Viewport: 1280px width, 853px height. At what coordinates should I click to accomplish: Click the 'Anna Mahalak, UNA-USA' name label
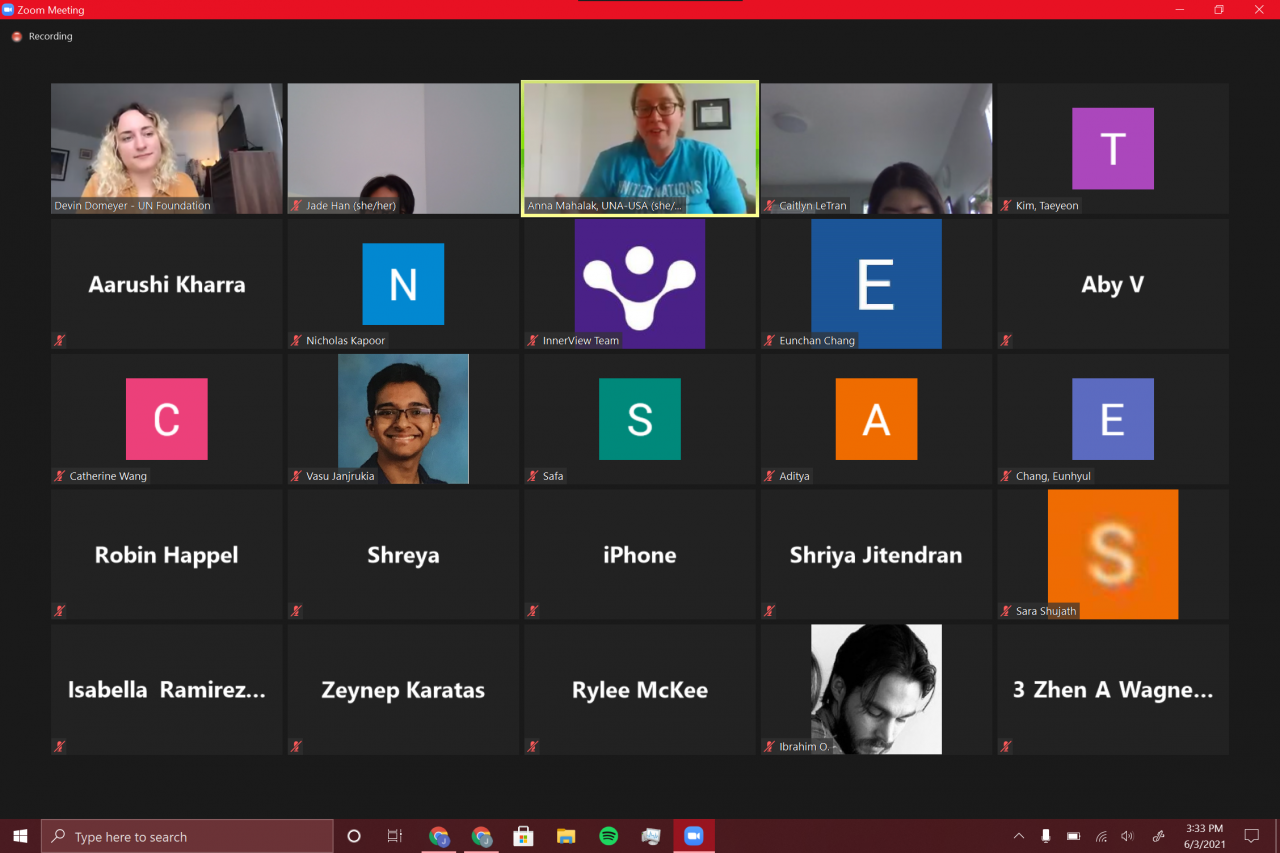[605, 206]
